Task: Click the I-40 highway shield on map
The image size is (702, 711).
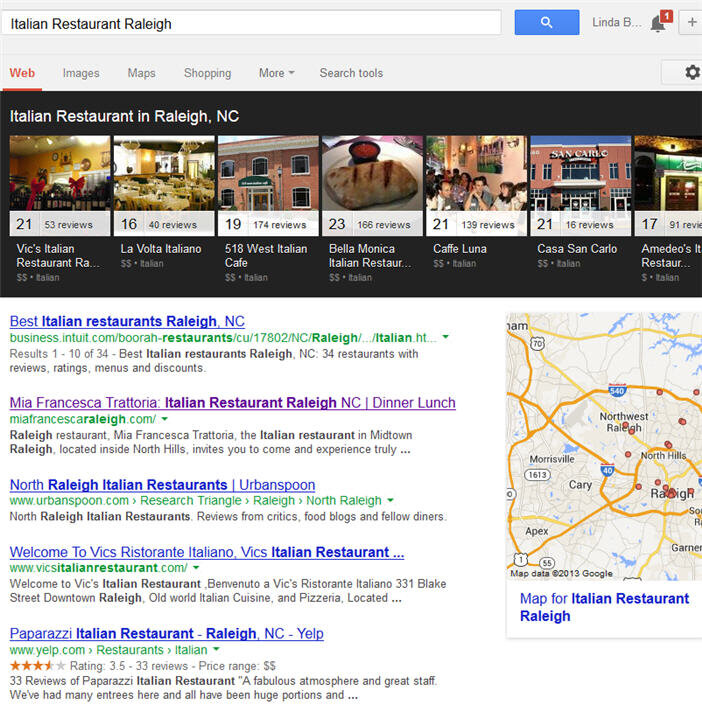Action: pyautogui.click(x=607, y=470)
